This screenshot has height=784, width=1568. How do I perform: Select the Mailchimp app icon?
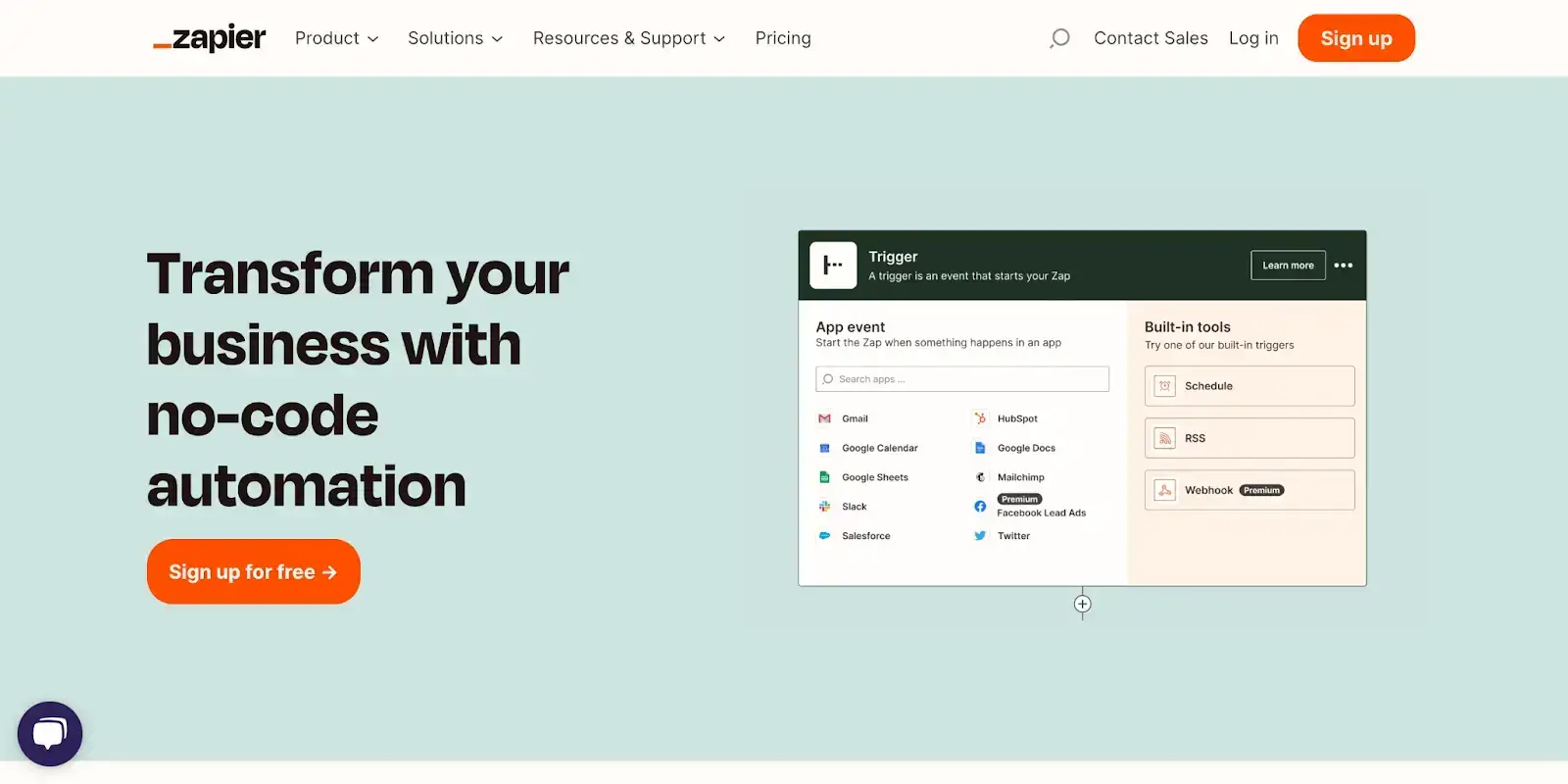pos(980,477)
